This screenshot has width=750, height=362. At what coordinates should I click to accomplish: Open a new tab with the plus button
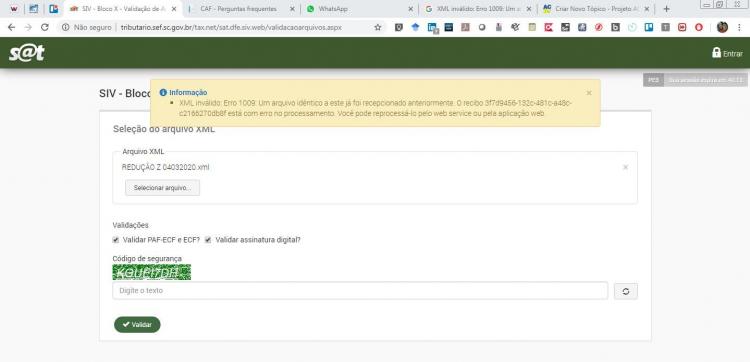click(x=667, y=9)
